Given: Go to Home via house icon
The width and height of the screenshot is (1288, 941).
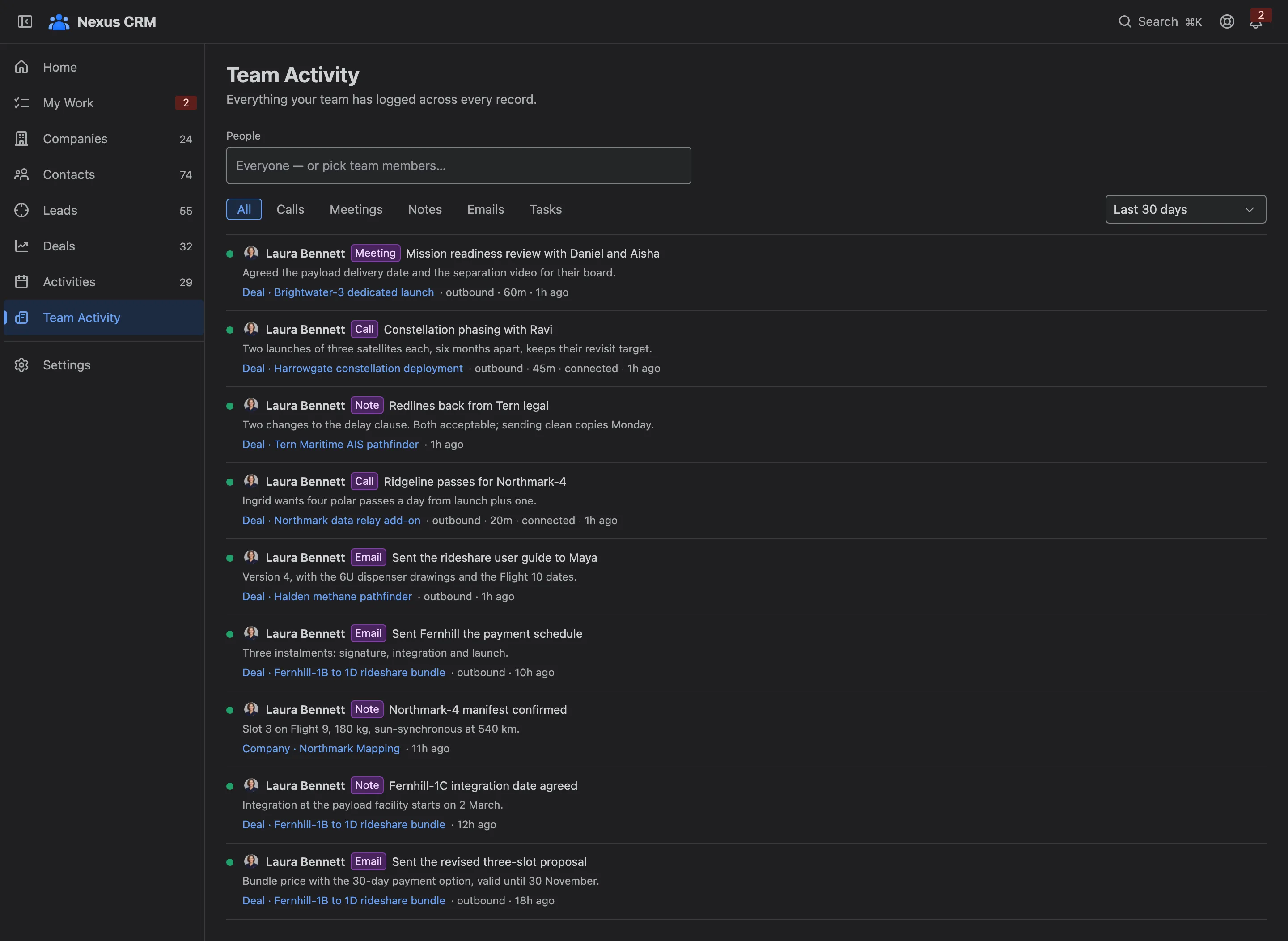Looking at the screenshot, I should coord(21,67).
